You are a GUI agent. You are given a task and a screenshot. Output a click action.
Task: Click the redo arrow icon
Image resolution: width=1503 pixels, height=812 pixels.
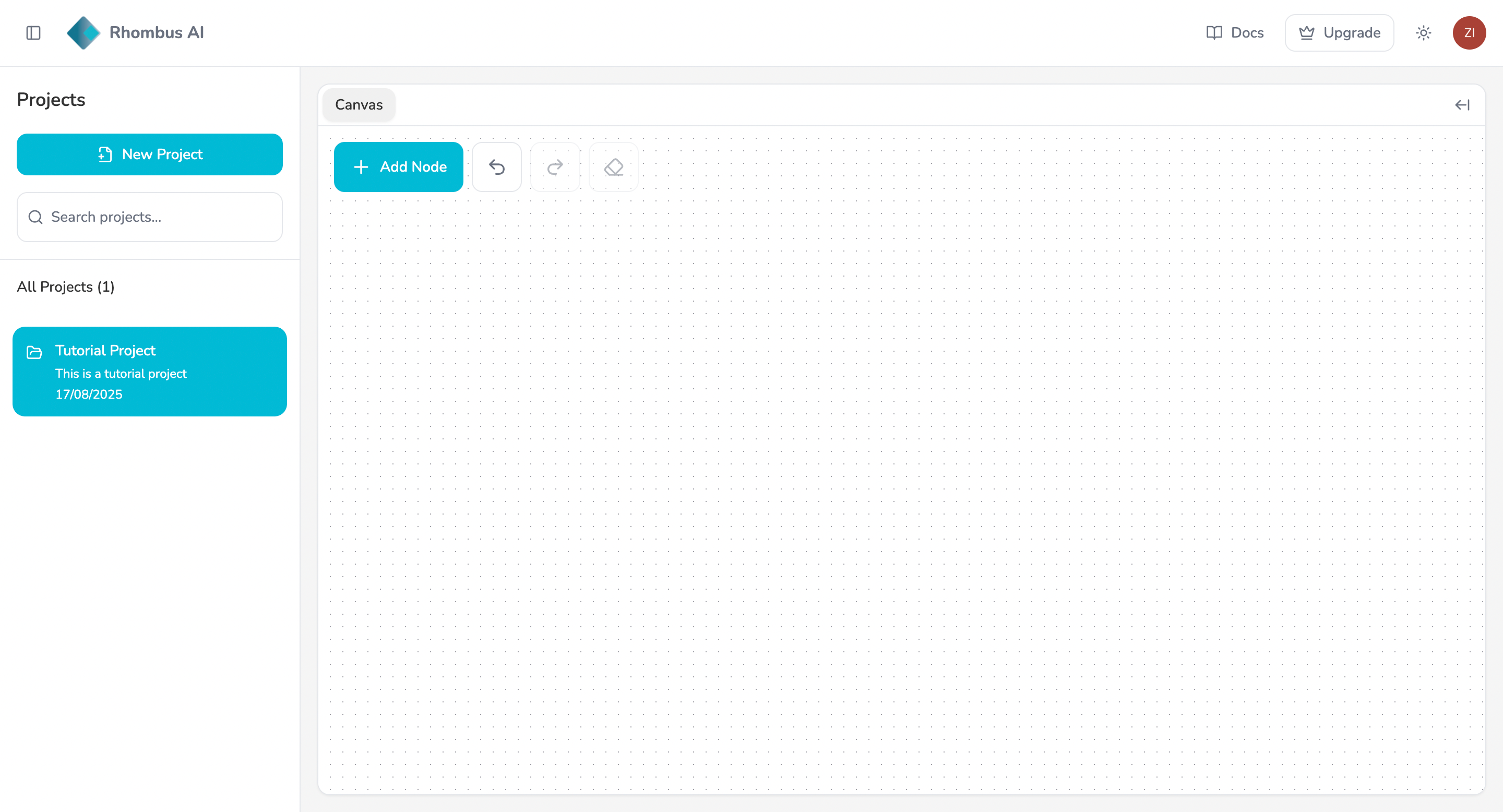pos(555,167)
